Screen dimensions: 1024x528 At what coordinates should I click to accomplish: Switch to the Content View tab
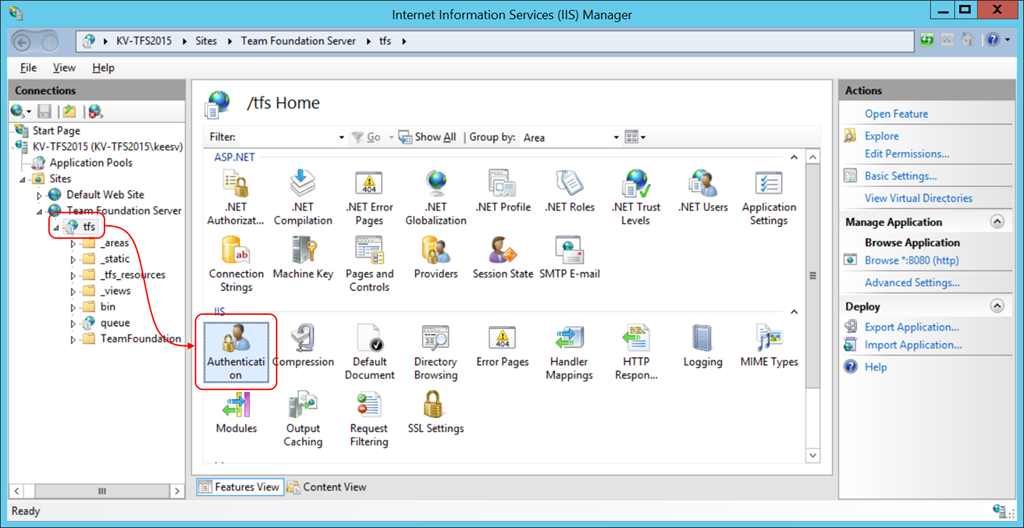327,487
